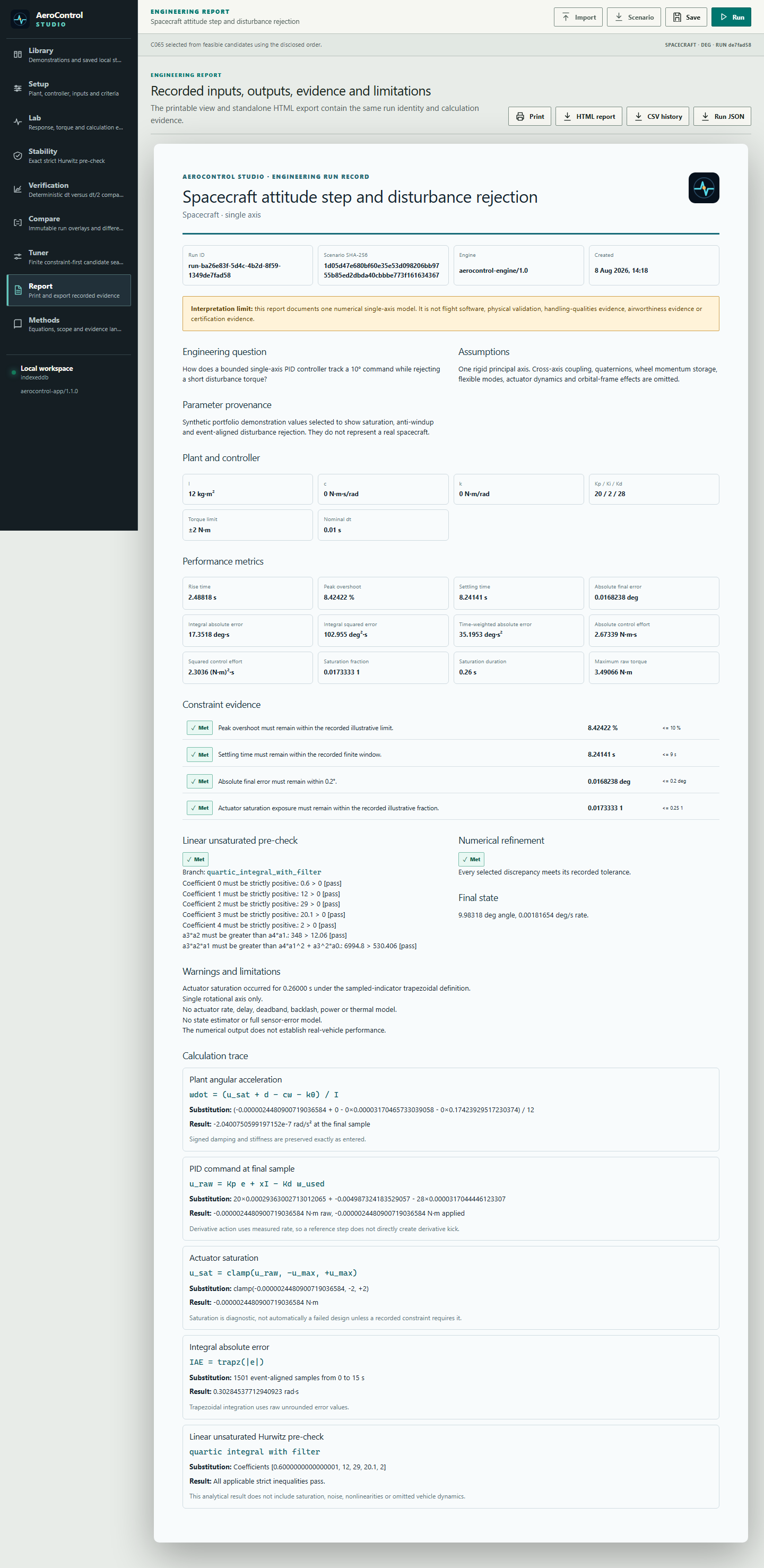This screenshot has width=764, height=1568.
Task: Click the printer icon on Print button
Action: coord(520,116)
